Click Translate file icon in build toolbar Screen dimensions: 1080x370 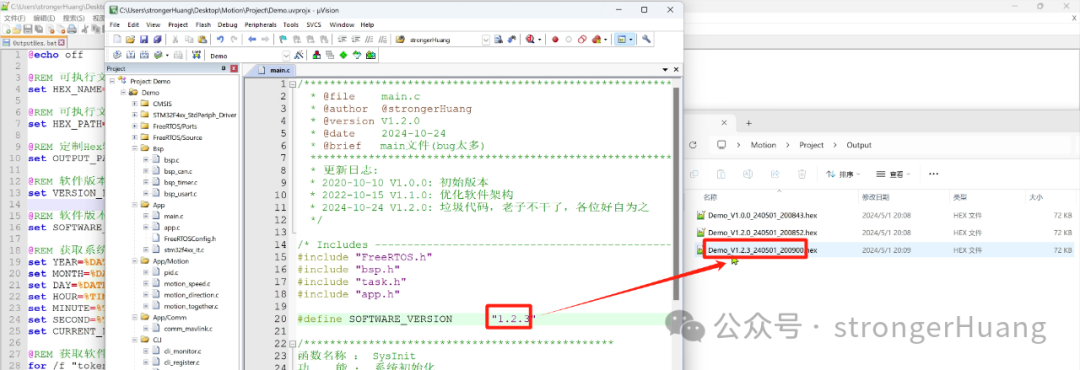coord(117,55)
